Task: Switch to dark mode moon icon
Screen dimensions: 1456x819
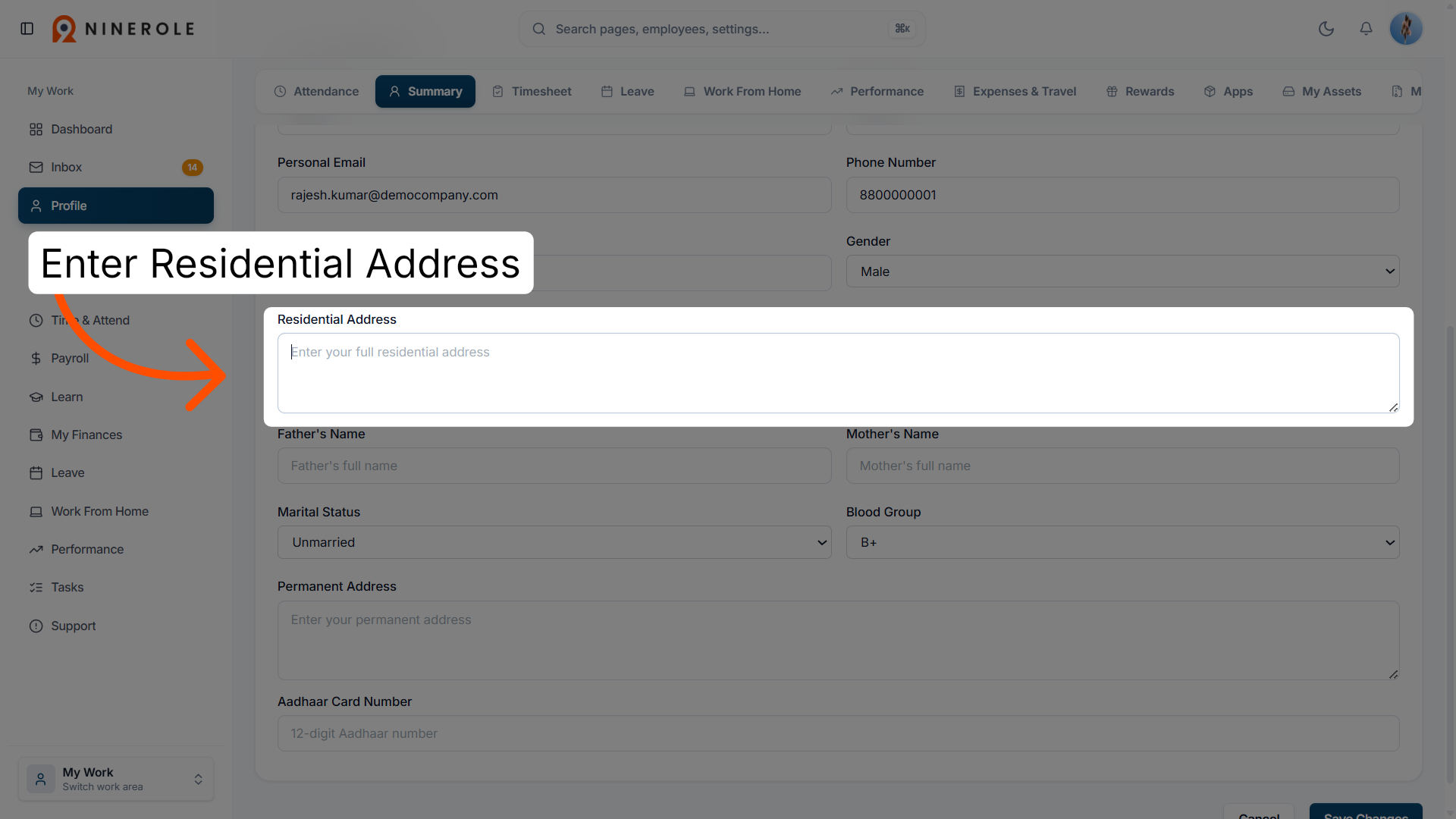Action: coord(1326,29)
